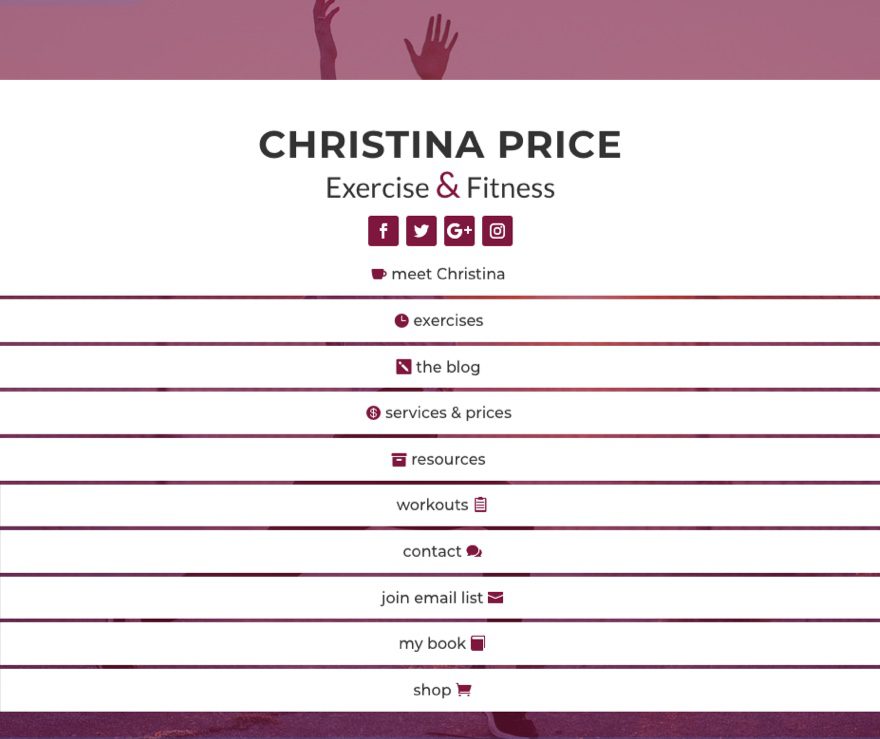Click the Exercise & Fitness tagline

(x=440, y=187)
